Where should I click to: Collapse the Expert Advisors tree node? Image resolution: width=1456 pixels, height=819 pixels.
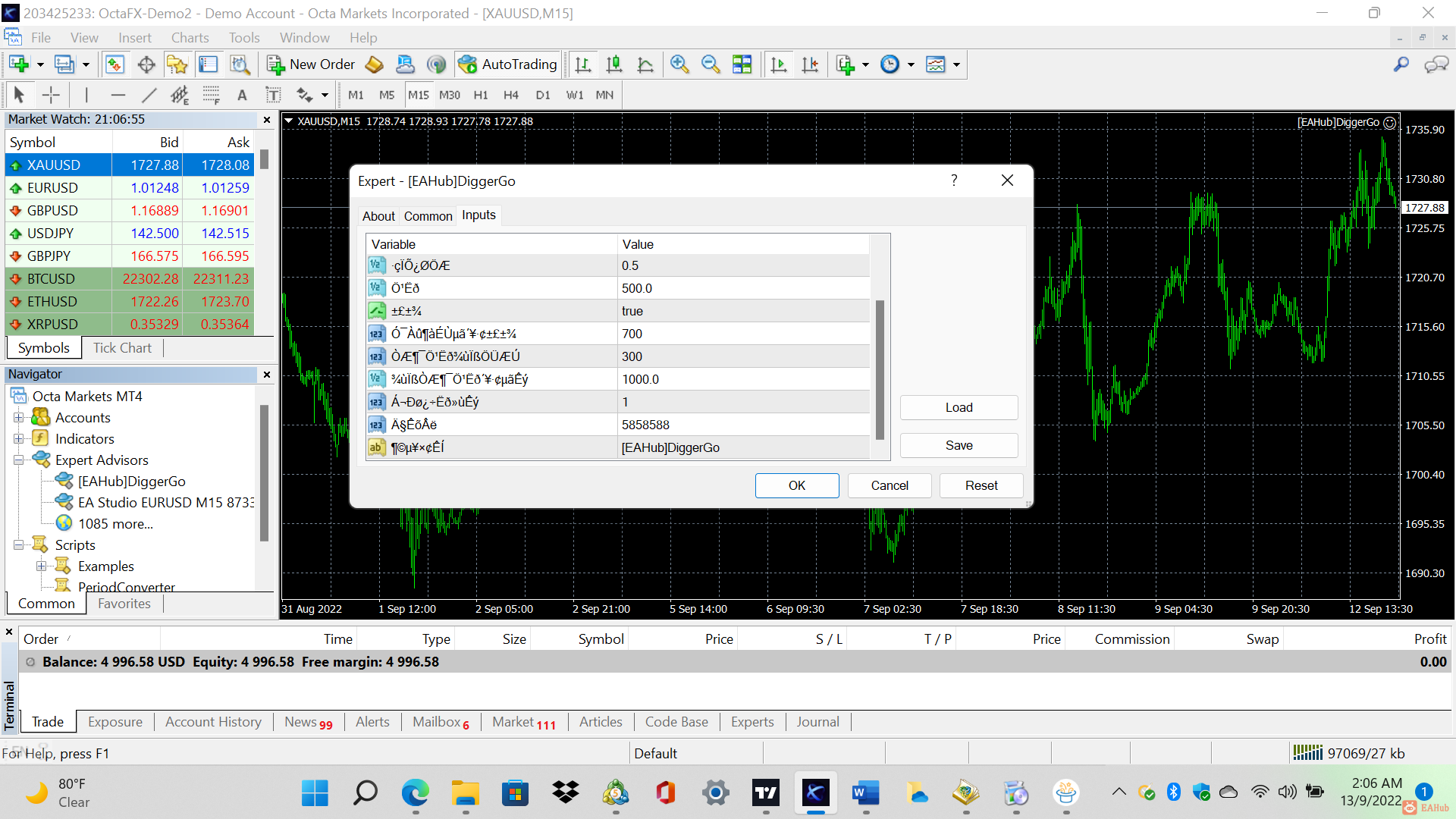19,460
